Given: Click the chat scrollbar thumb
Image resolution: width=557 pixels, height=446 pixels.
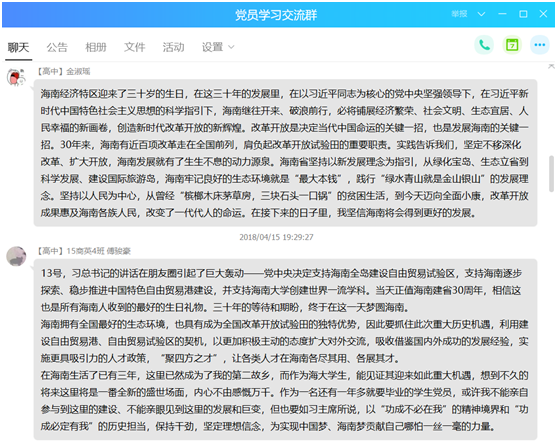Looking at the screenshot, I should [551, 174].
